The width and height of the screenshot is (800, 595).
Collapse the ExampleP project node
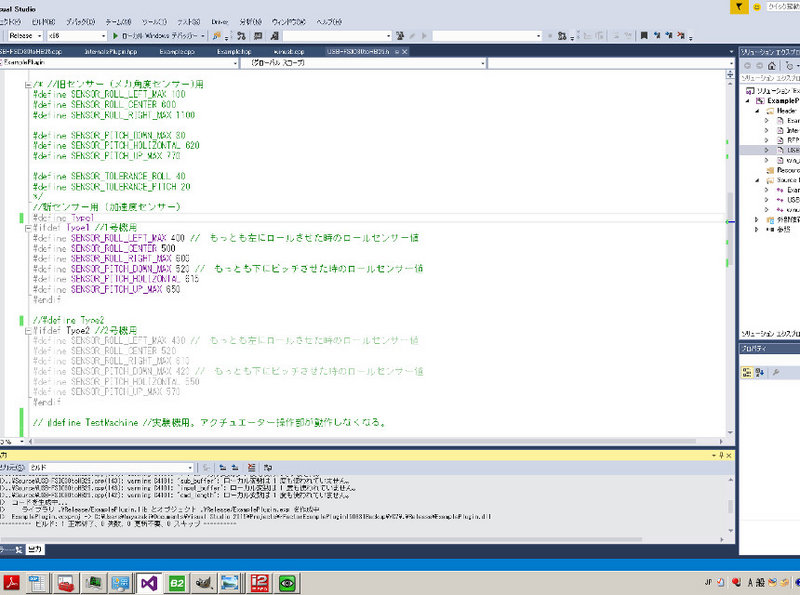point(748,101)
